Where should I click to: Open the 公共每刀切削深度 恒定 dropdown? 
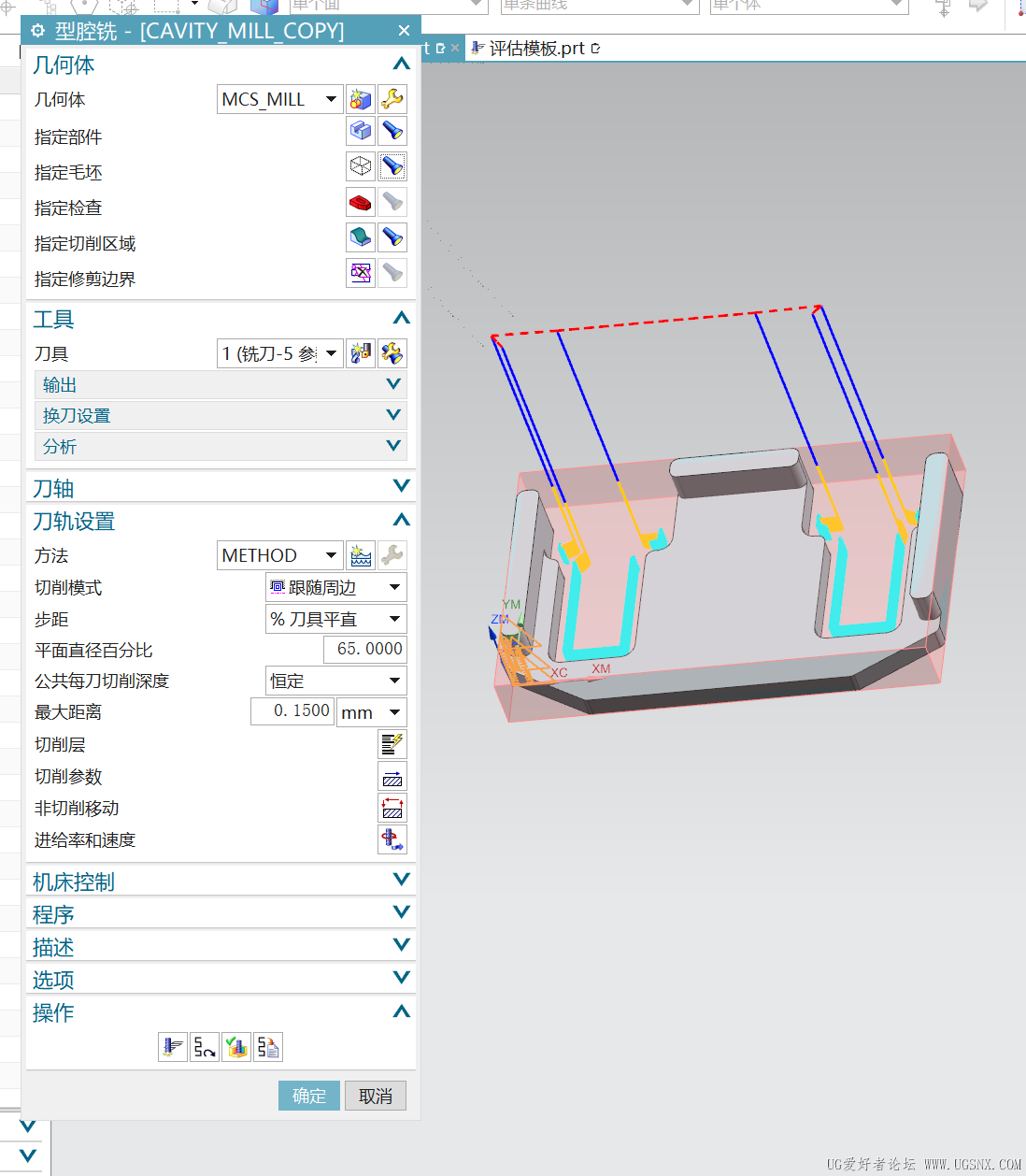[x=336, y=681]
